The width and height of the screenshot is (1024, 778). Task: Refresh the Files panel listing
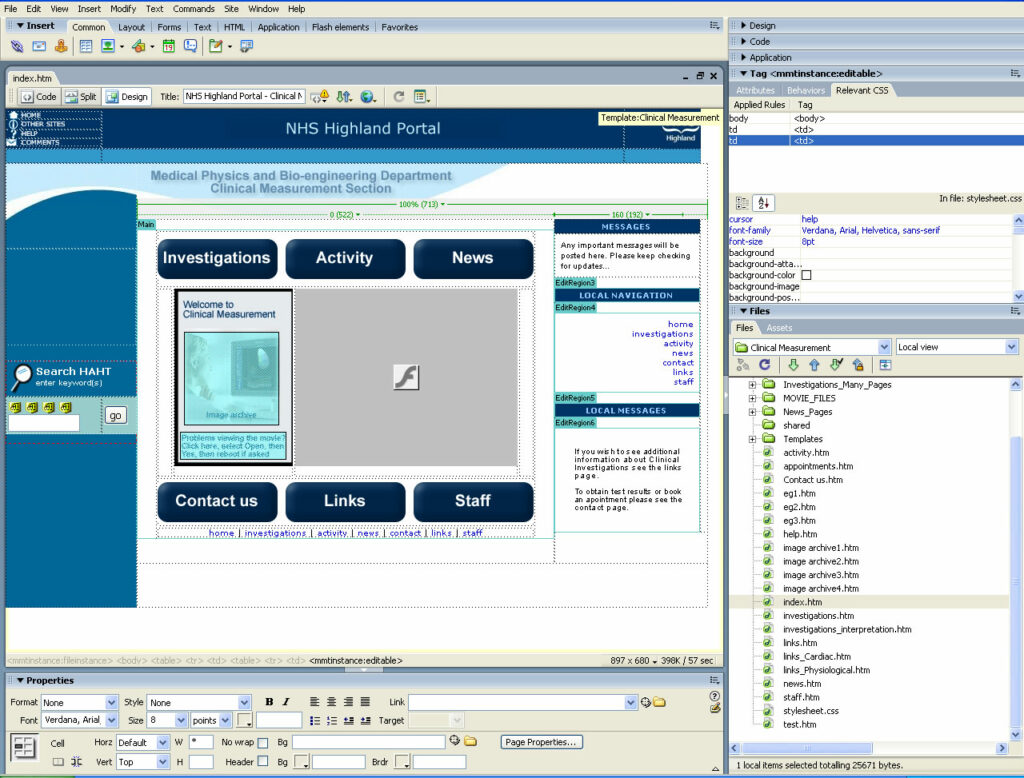[x=765, y=365]
